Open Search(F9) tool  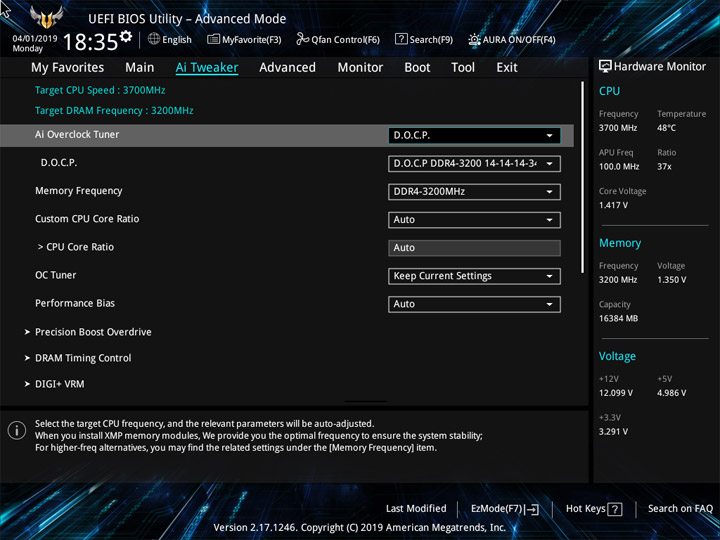click(424, 39)
